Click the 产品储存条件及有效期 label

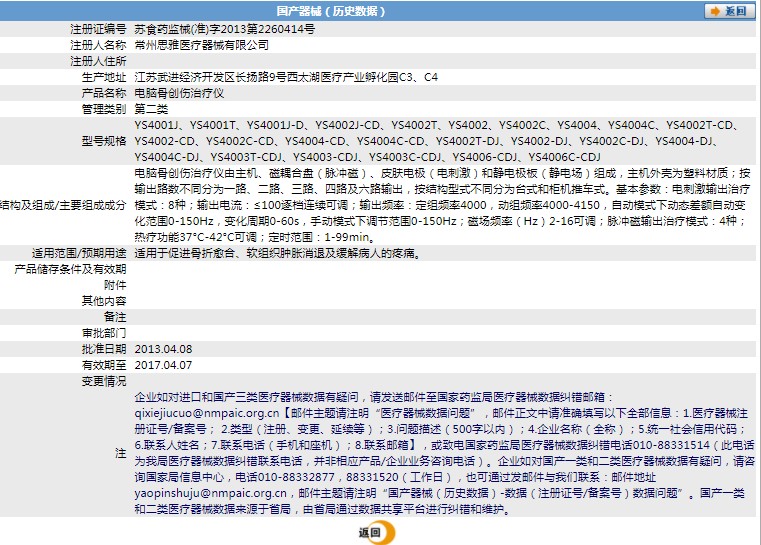coord(70,269)
